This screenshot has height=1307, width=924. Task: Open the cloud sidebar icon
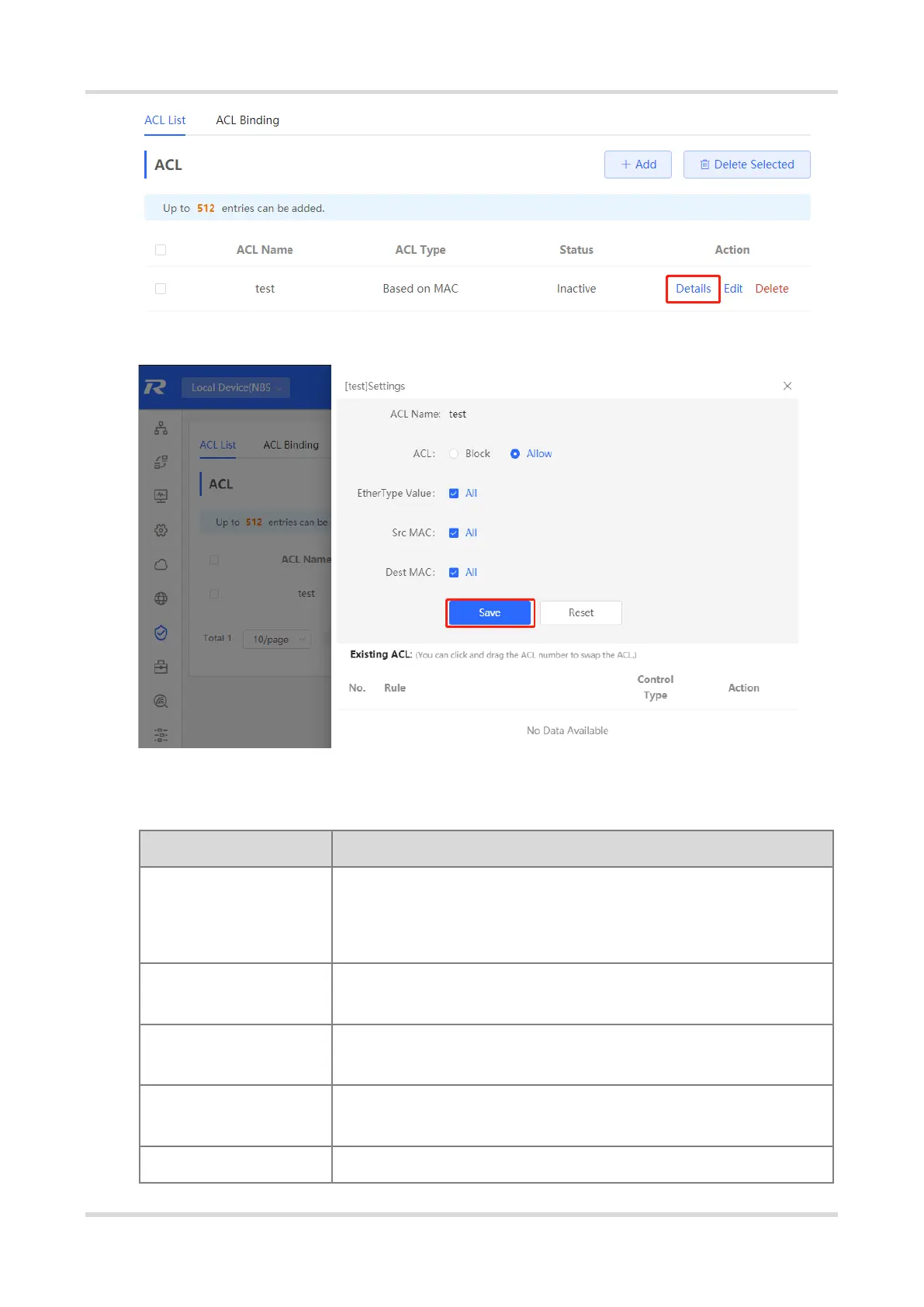coord(161,564)
